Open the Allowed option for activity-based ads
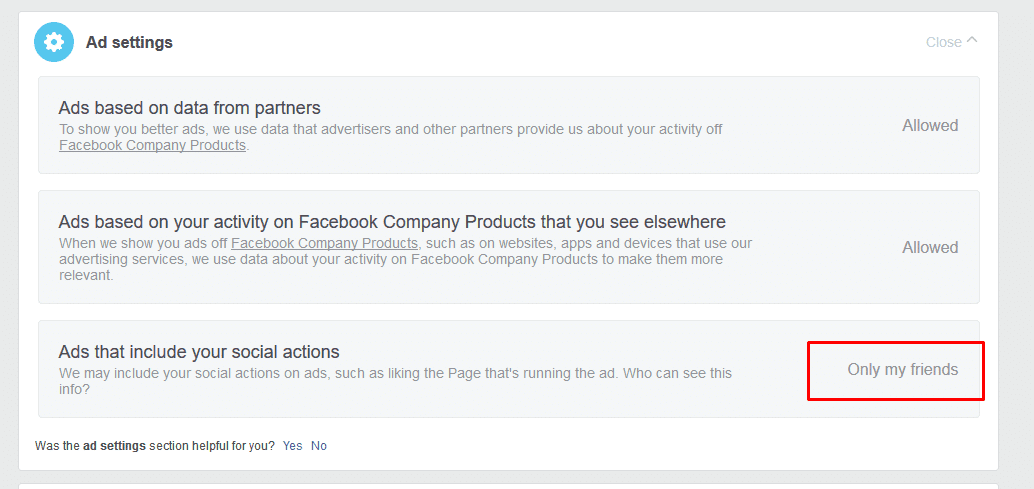 coord(930,247)
